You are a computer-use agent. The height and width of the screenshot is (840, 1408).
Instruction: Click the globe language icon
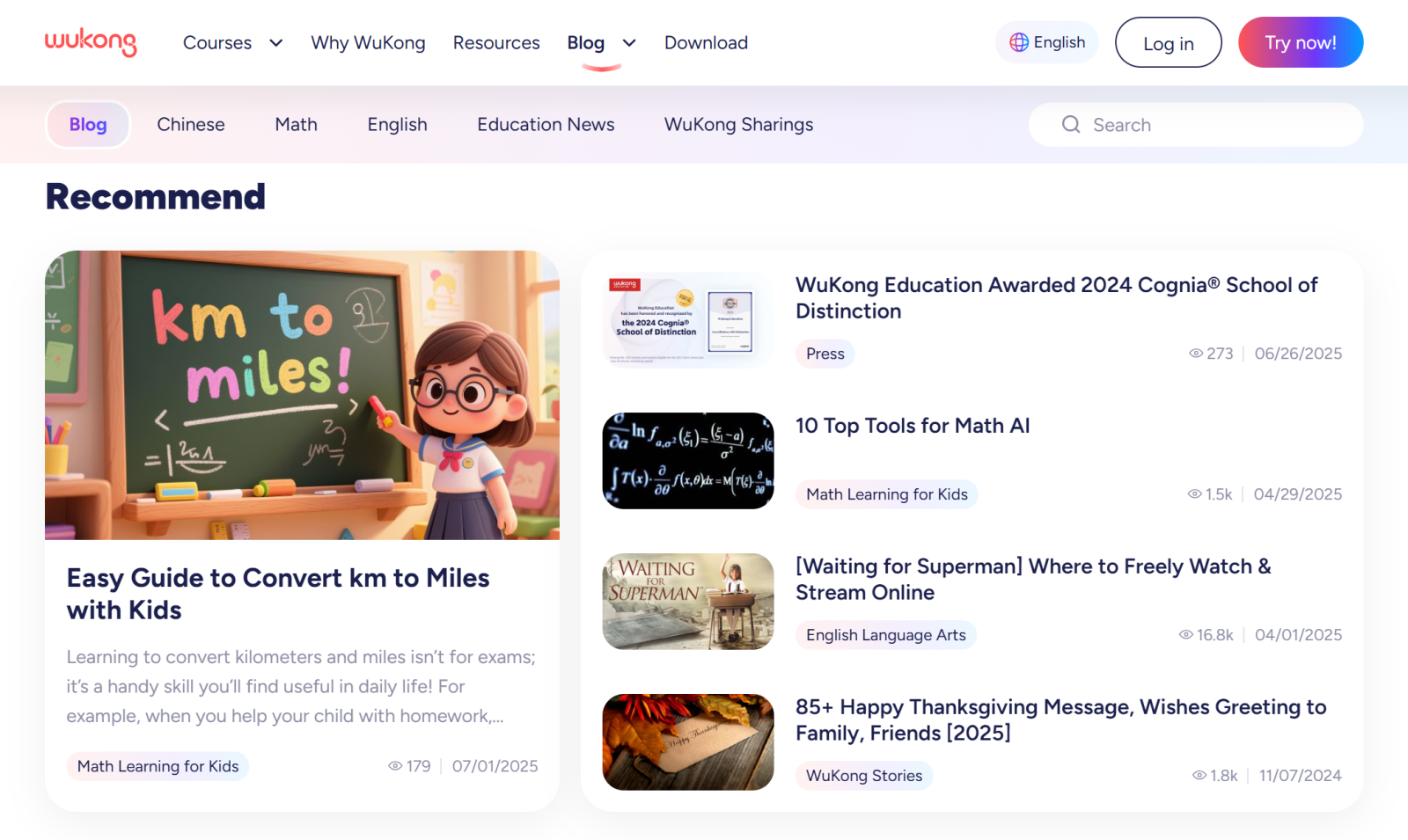pos(1018,42)
